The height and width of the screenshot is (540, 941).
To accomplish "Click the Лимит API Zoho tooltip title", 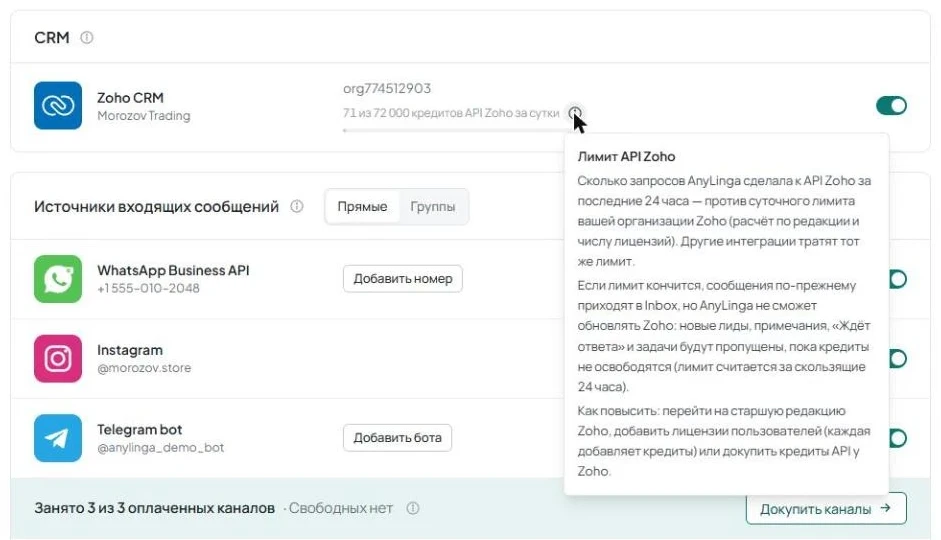I will tap(626, 157).
